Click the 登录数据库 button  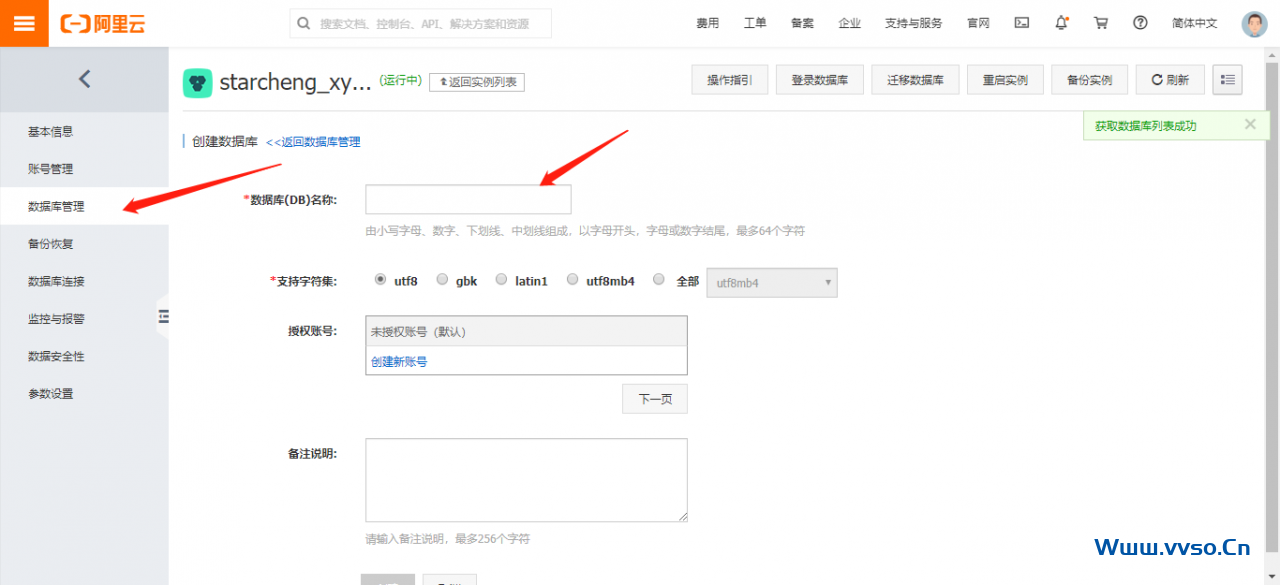[x=819, y=80]
